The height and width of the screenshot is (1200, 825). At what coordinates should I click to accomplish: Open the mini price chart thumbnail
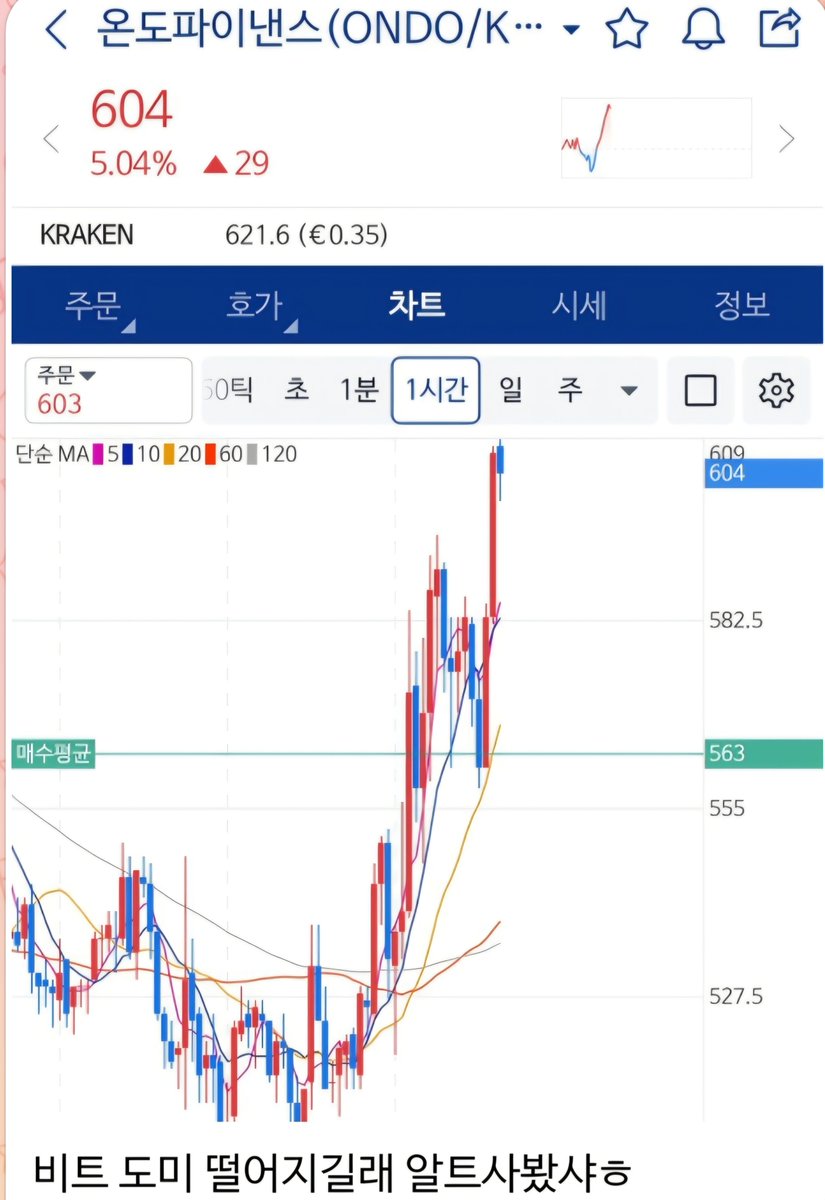655,138
